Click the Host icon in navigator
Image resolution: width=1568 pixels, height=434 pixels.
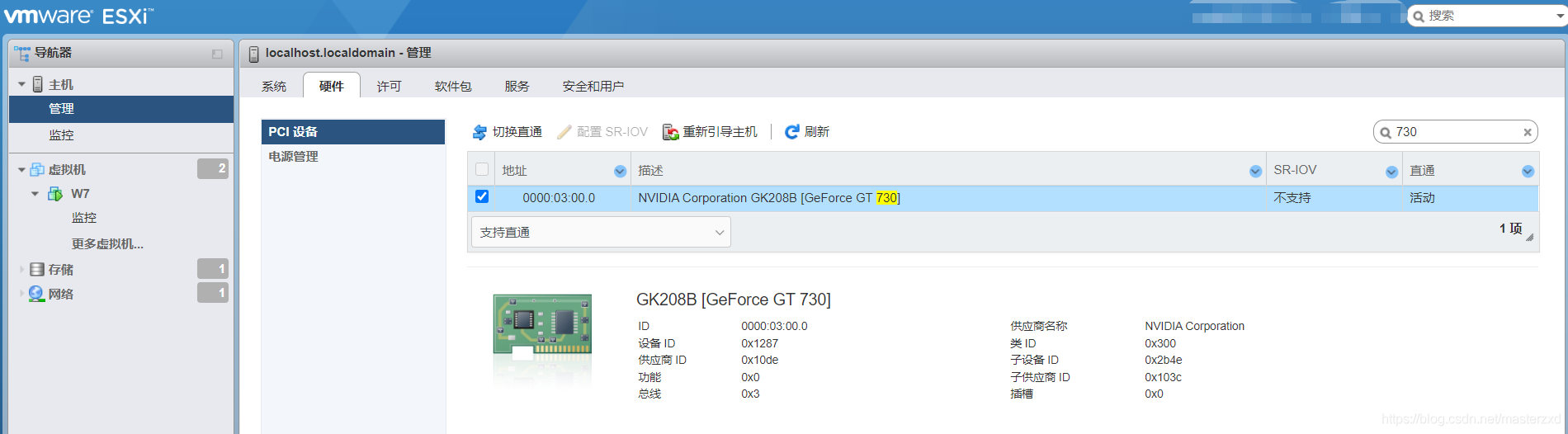(x=38, y=84)
